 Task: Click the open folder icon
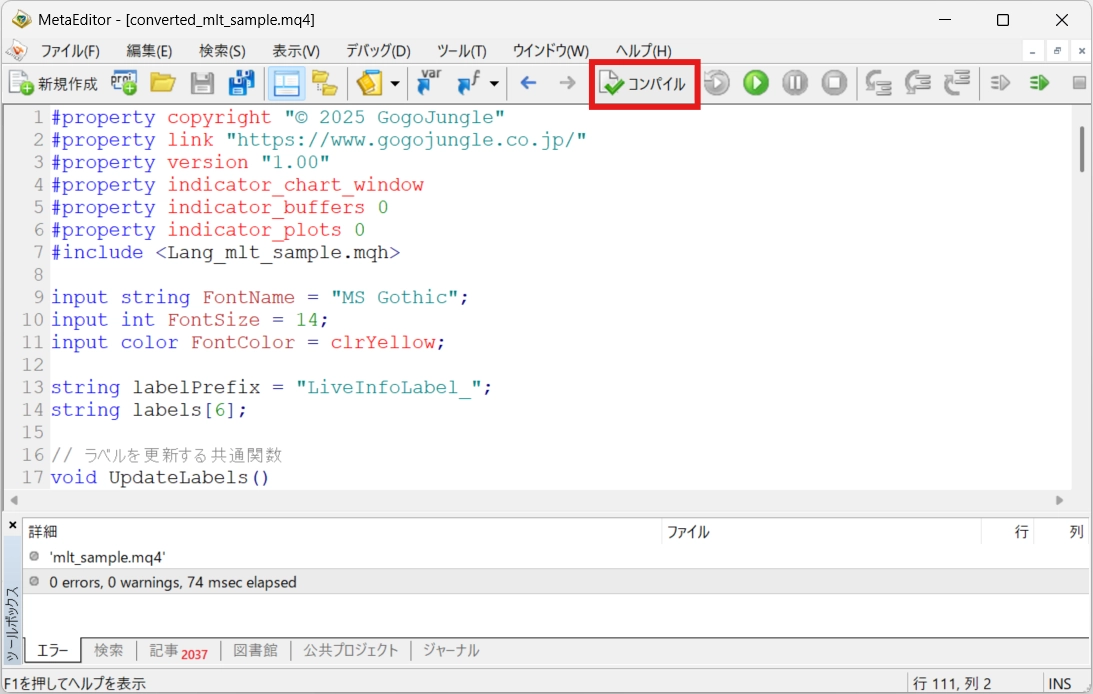click(163, 83)
